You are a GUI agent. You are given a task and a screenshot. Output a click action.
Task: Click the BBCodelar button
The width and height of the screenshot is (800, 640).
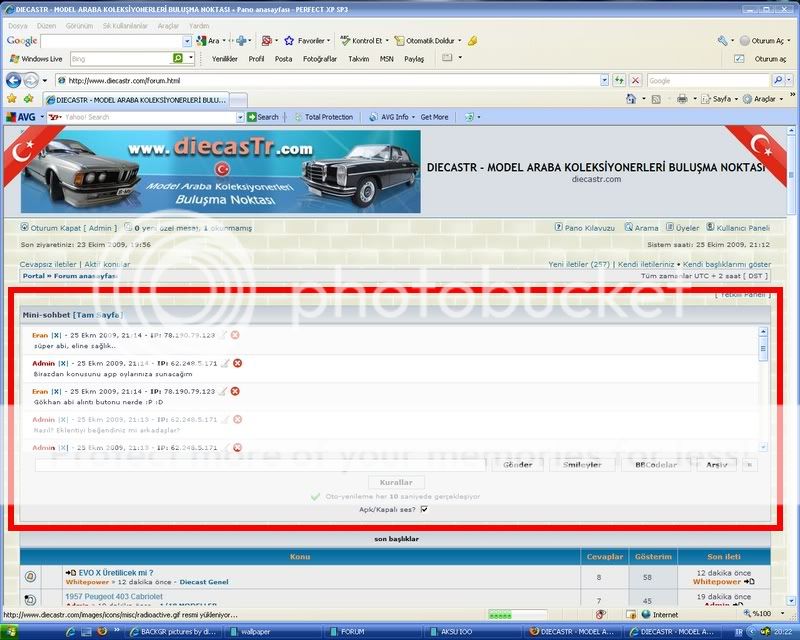[x=656, y=464]
